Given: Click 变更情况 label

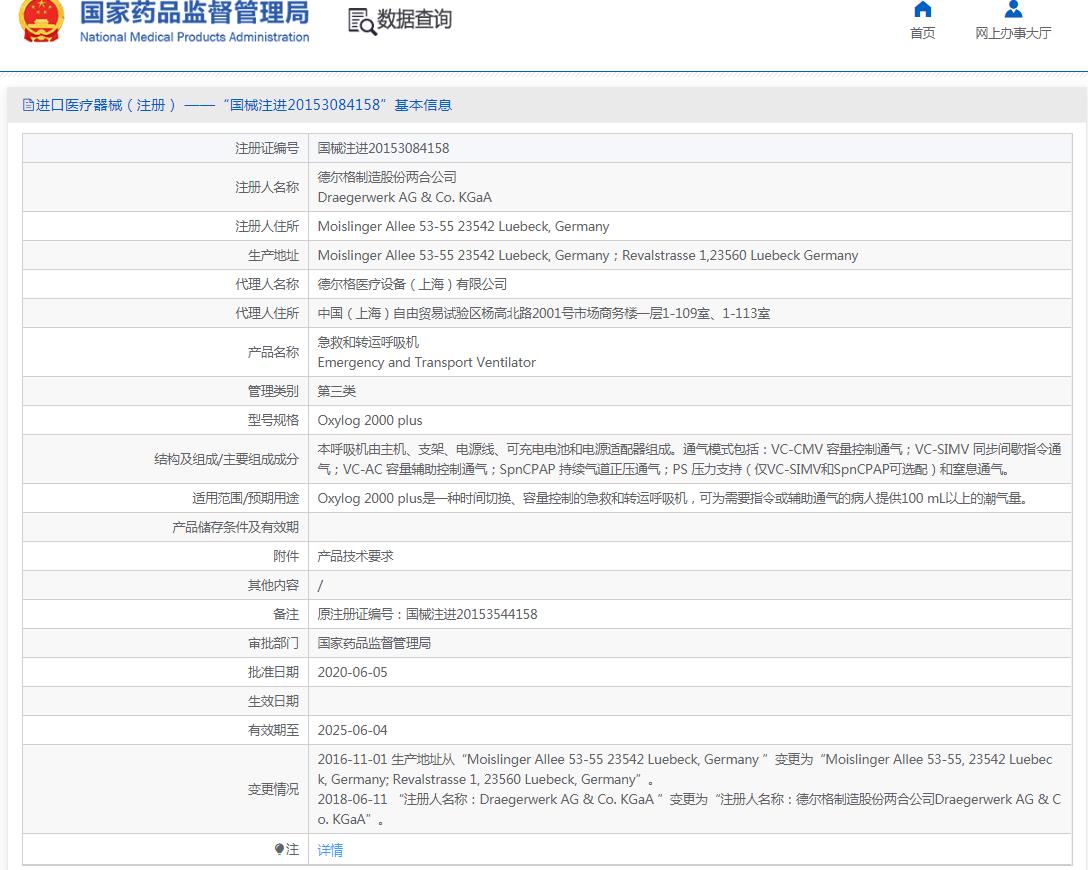Looking at the screenshot, I should (273, 790).
